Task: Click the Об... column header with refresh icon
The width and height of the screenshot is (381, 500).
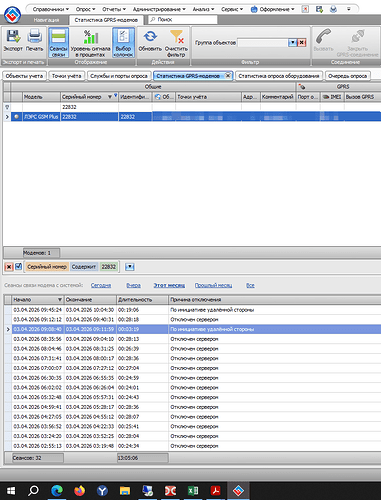Action: (164, 97)
